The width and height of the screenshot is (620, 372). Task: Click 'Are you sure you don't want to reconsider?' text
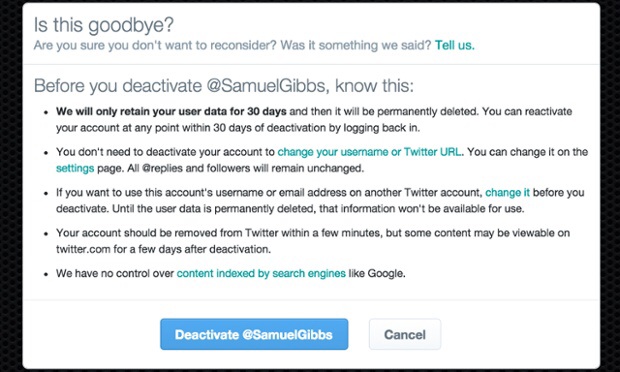(155, 45)
